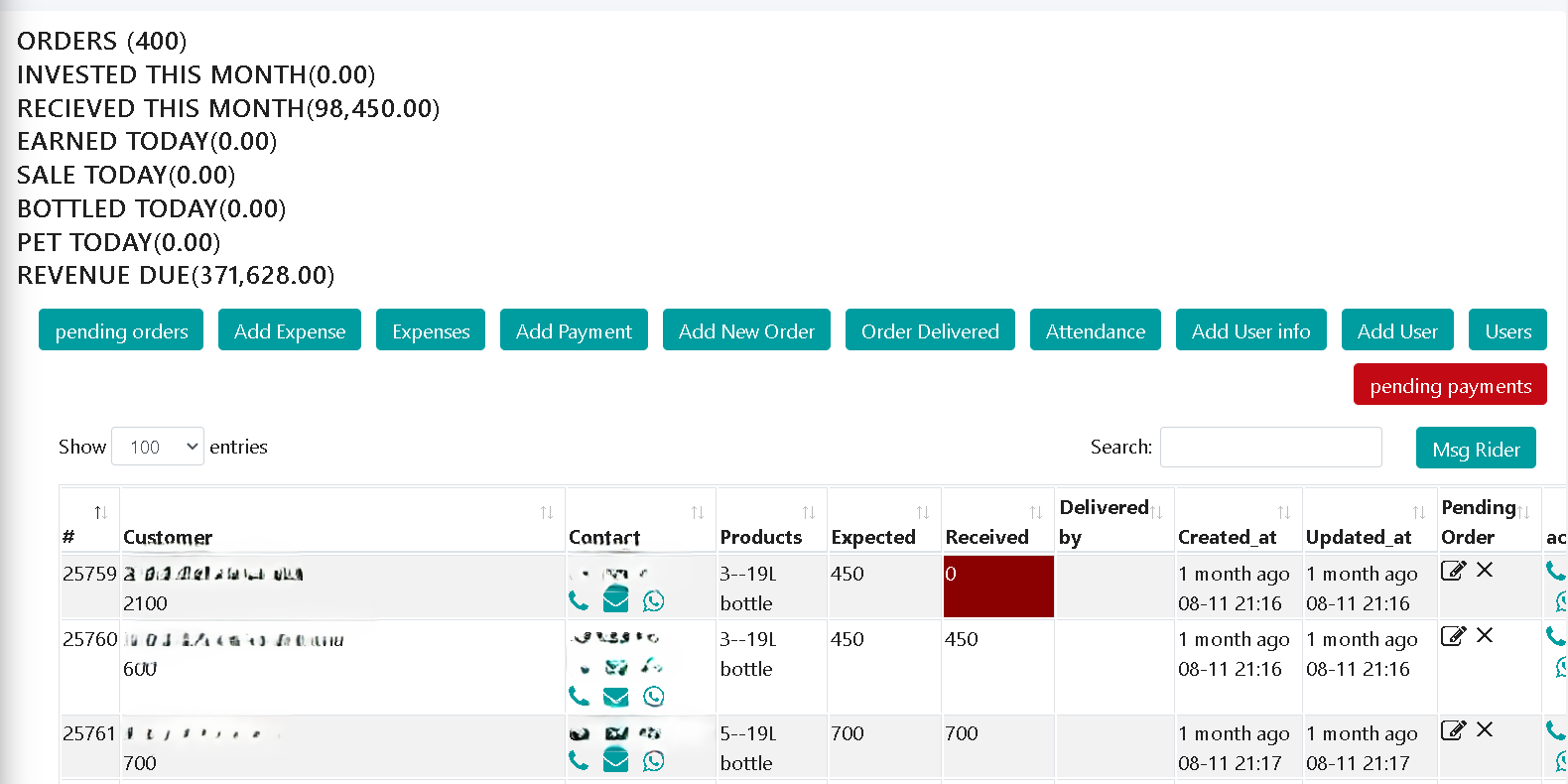The height and width of the screenshot is (784, 1568).
Task: Cancel pending order 25759 with X icon
Action: tap(1485, 570)
